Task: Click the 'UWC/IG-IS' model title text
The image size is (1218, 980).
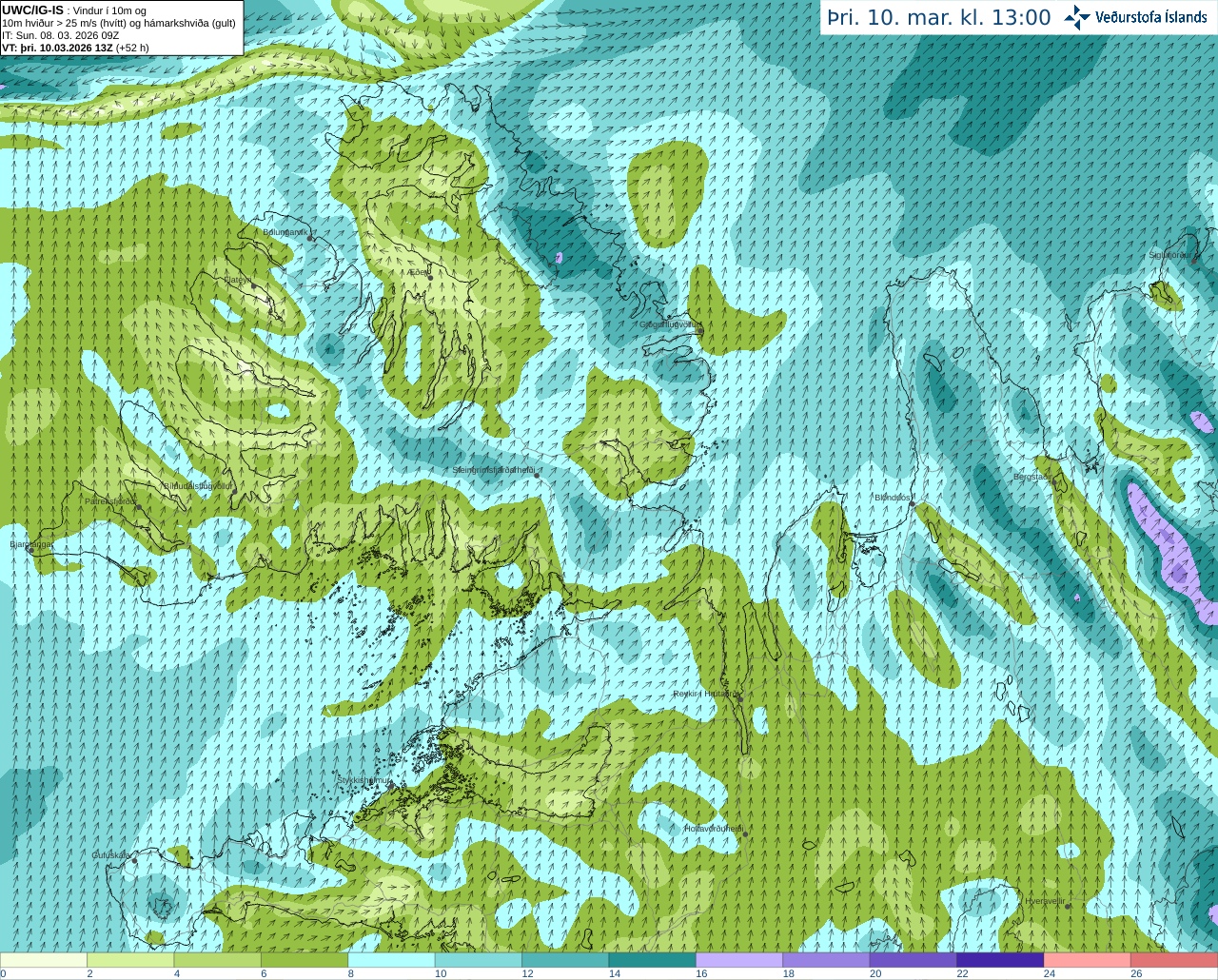Action: point(32,10)
